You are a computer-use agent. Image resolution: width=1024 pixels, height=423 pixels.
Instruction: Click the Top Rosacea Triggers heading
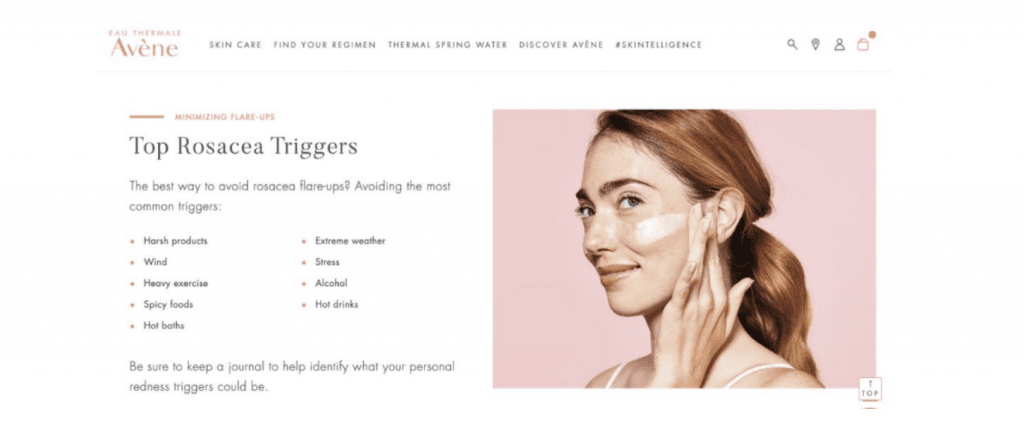click(244, 146)
